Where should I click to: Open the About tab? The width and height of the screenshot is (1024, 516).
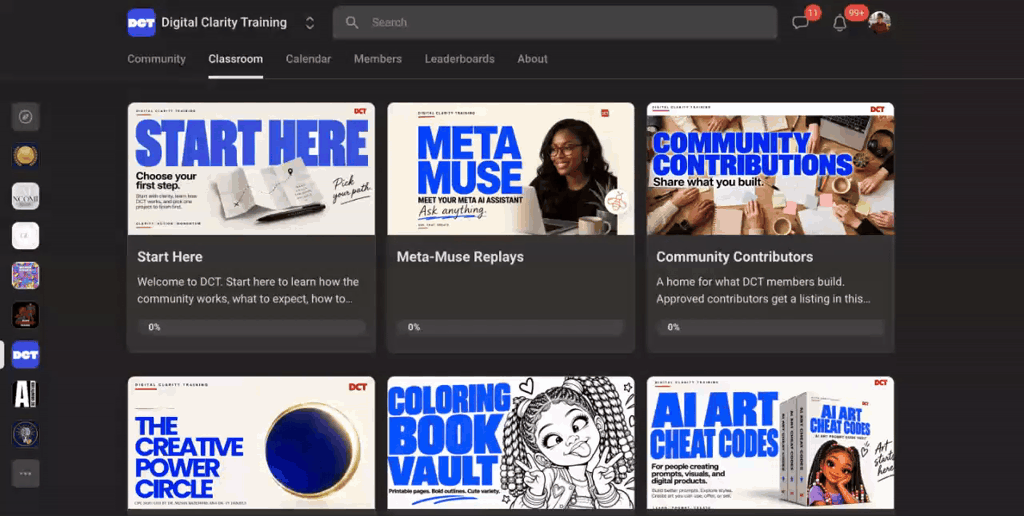point(532,59)
